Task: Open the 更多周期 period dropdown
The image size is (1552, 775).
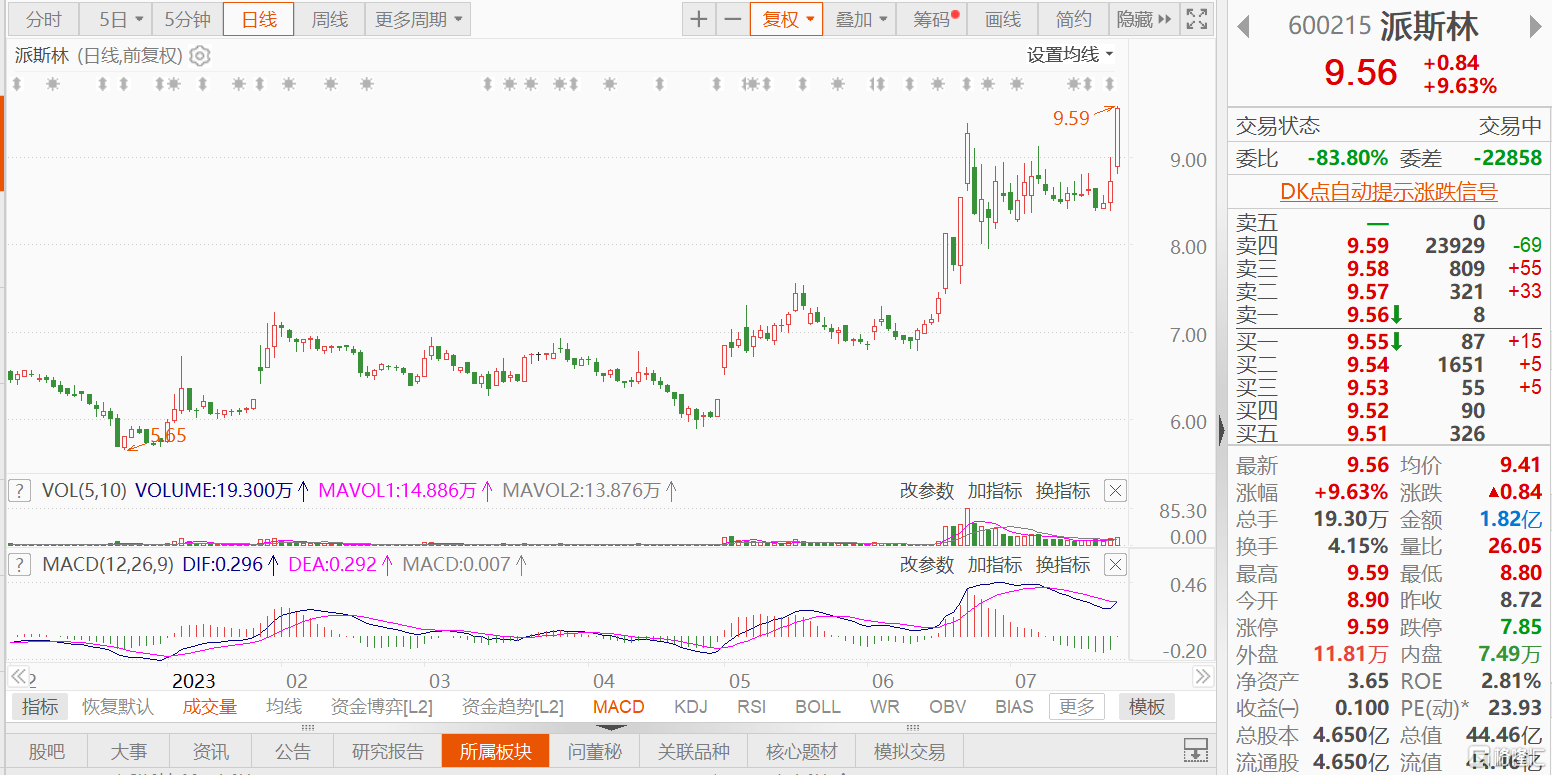Action: click(x=417, y=19)
